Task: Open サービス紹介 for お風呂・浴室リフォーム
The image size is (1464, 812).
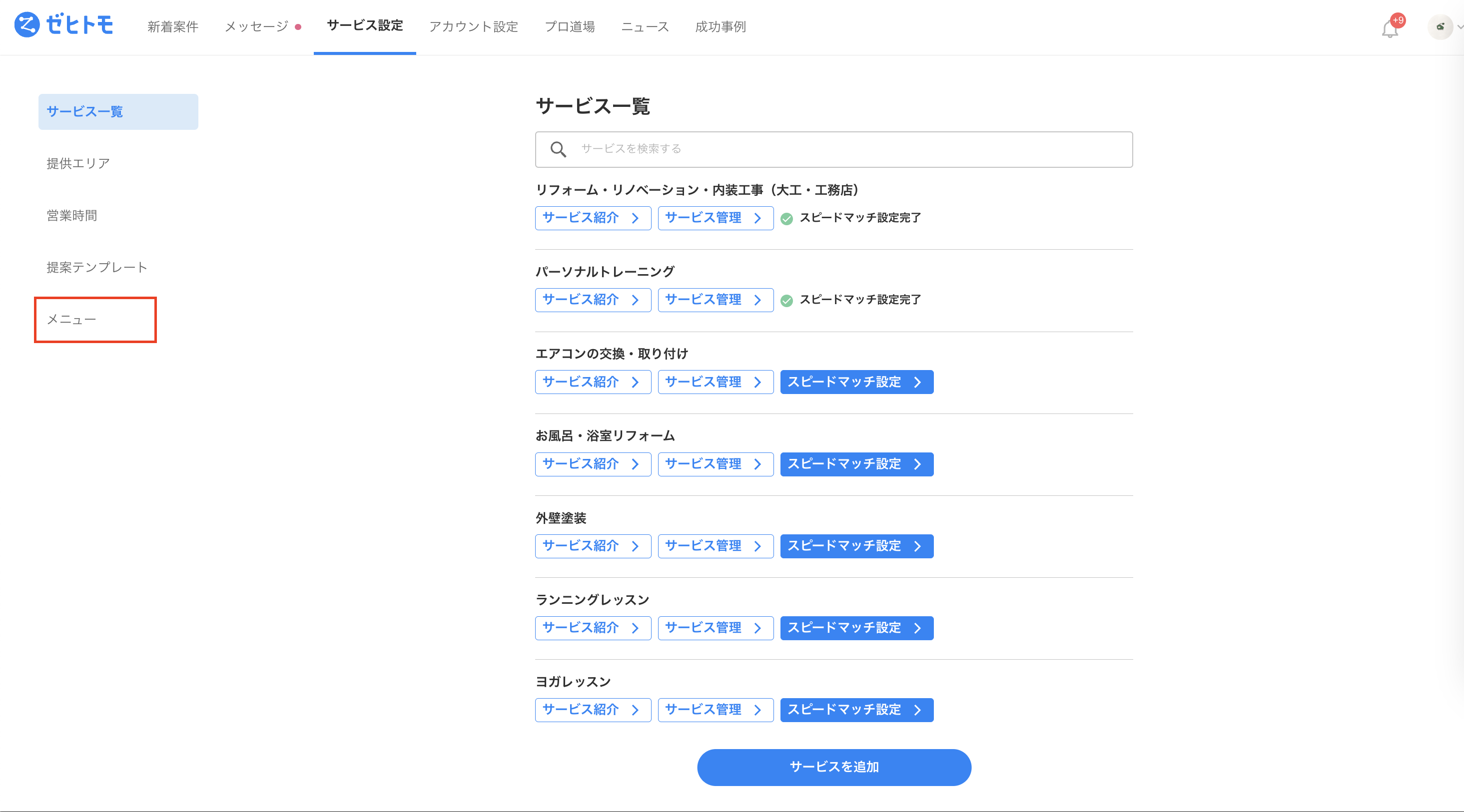Action: click(x=593, y=464)
